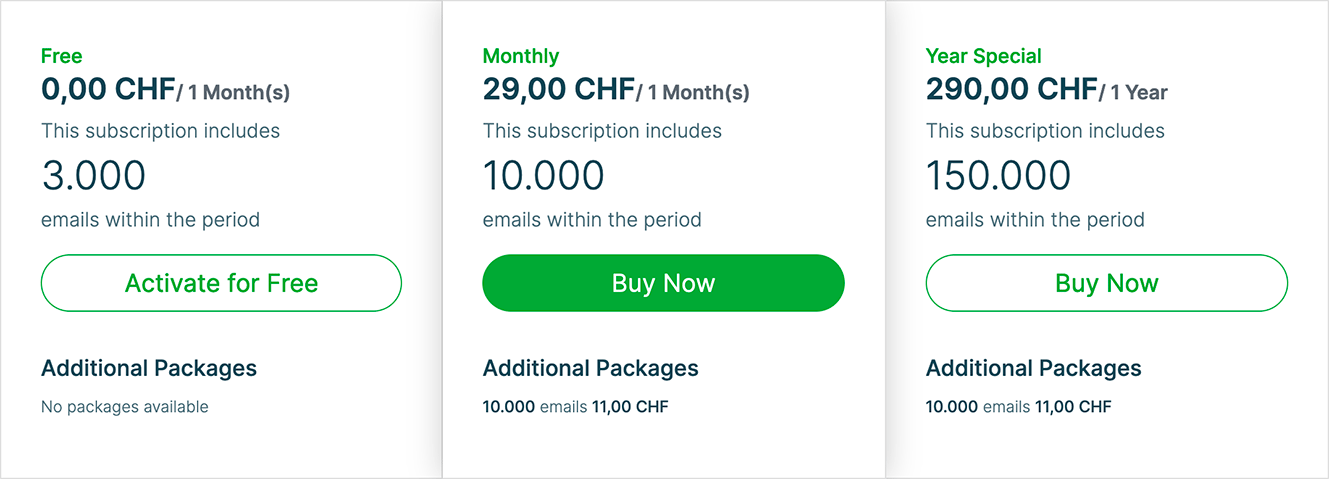Click the 290,00 CHF price
The image size is (1329, 479).
click(x=1011, y=90)
